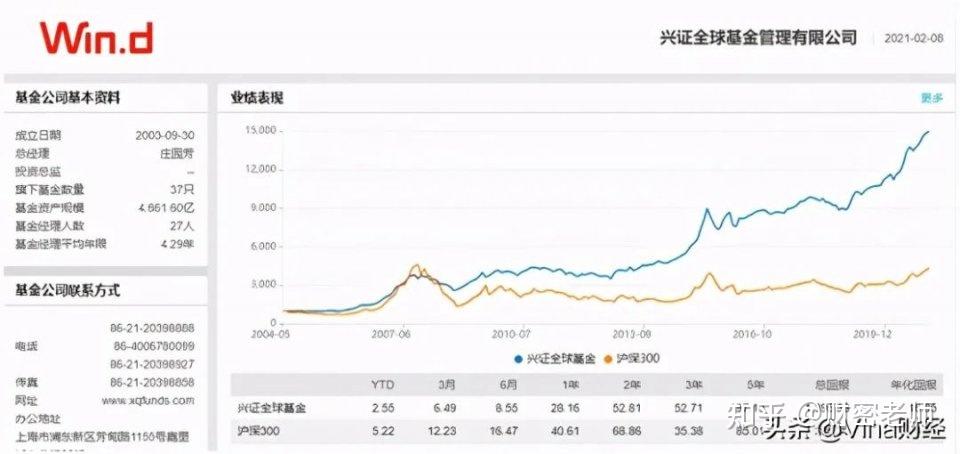Select the 基金公司联系方式 panel header
The width and height of the screenshot is (960, 454).
(67, 291)
